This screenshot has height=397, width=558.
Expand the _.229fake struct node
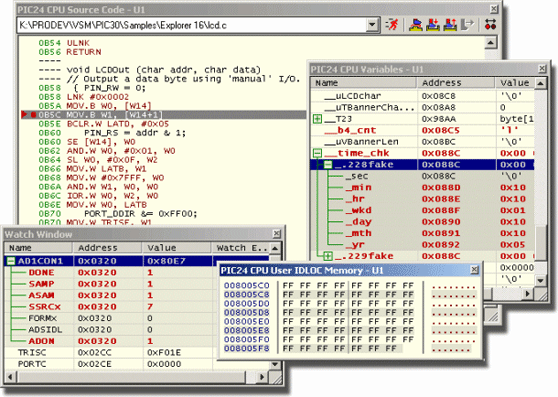(328, 256)
